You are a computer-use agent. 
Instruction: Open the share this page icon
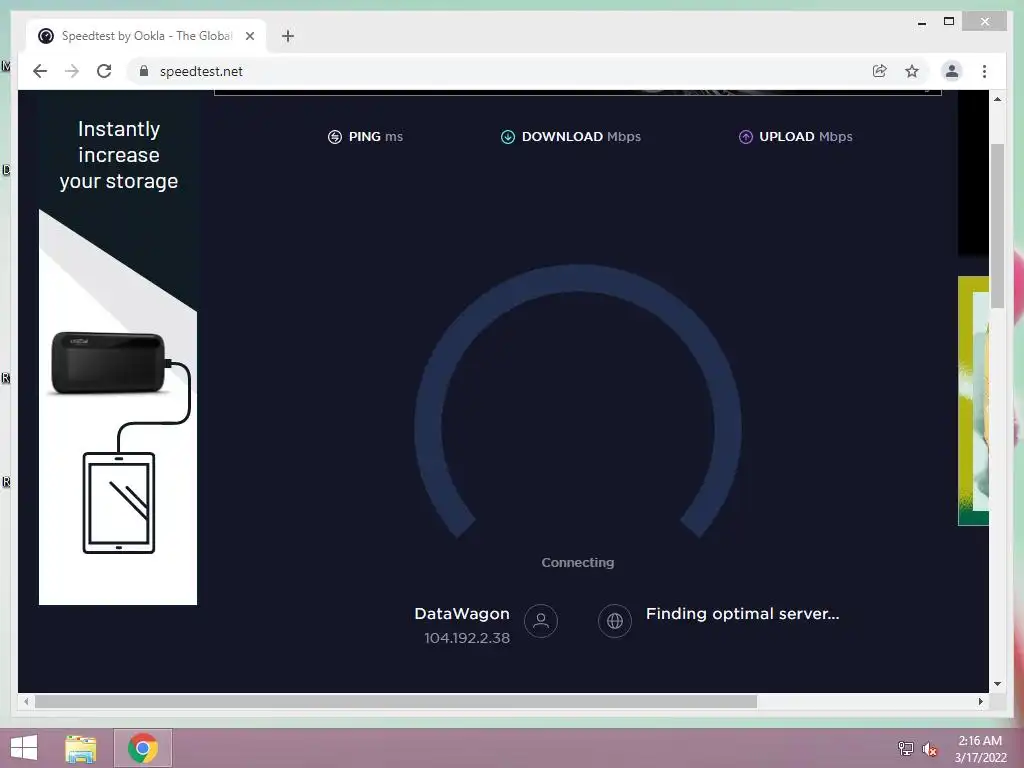pos(880,71)
